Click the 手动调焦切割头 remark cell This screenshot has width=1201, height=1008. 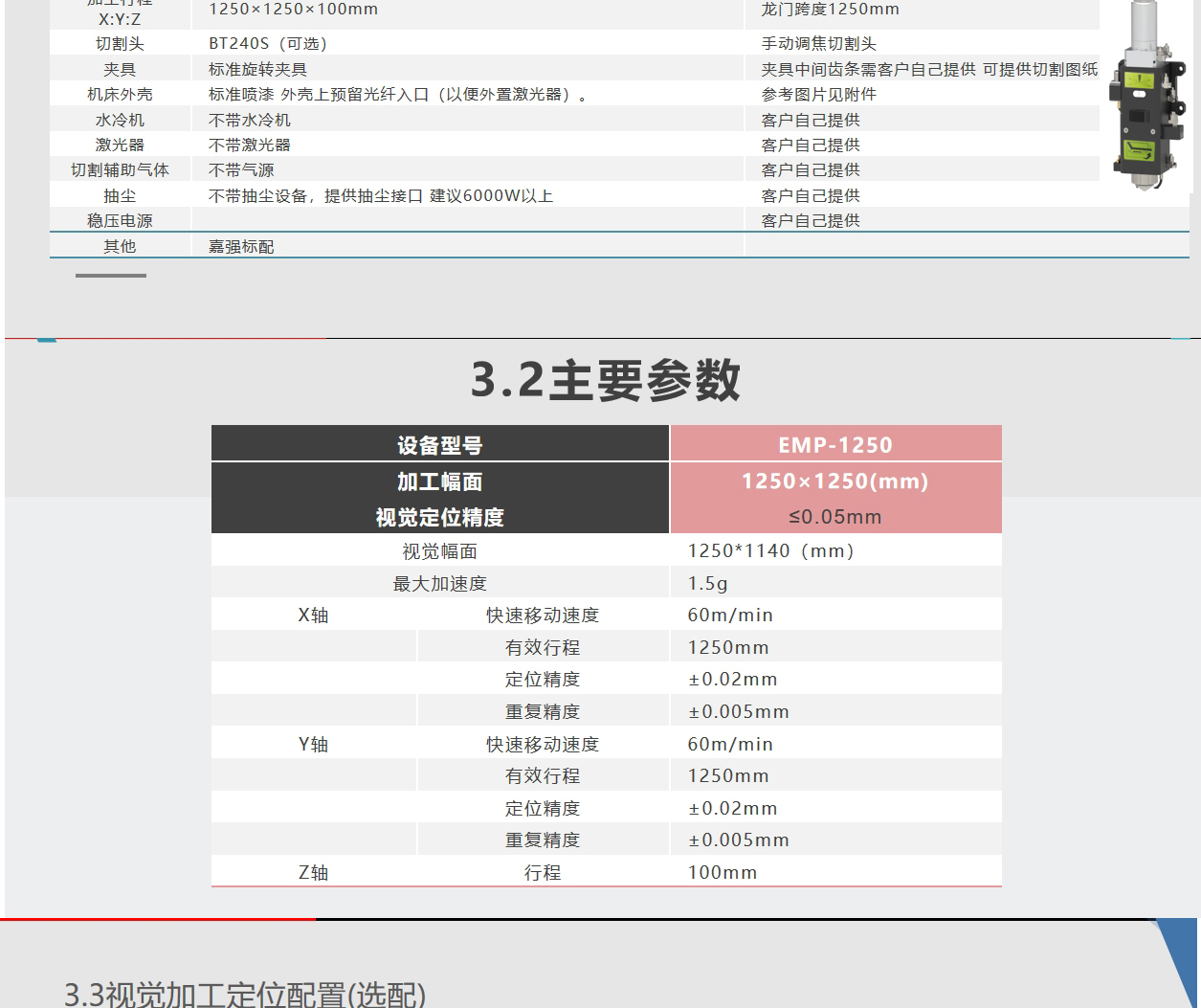coord(818,44)
